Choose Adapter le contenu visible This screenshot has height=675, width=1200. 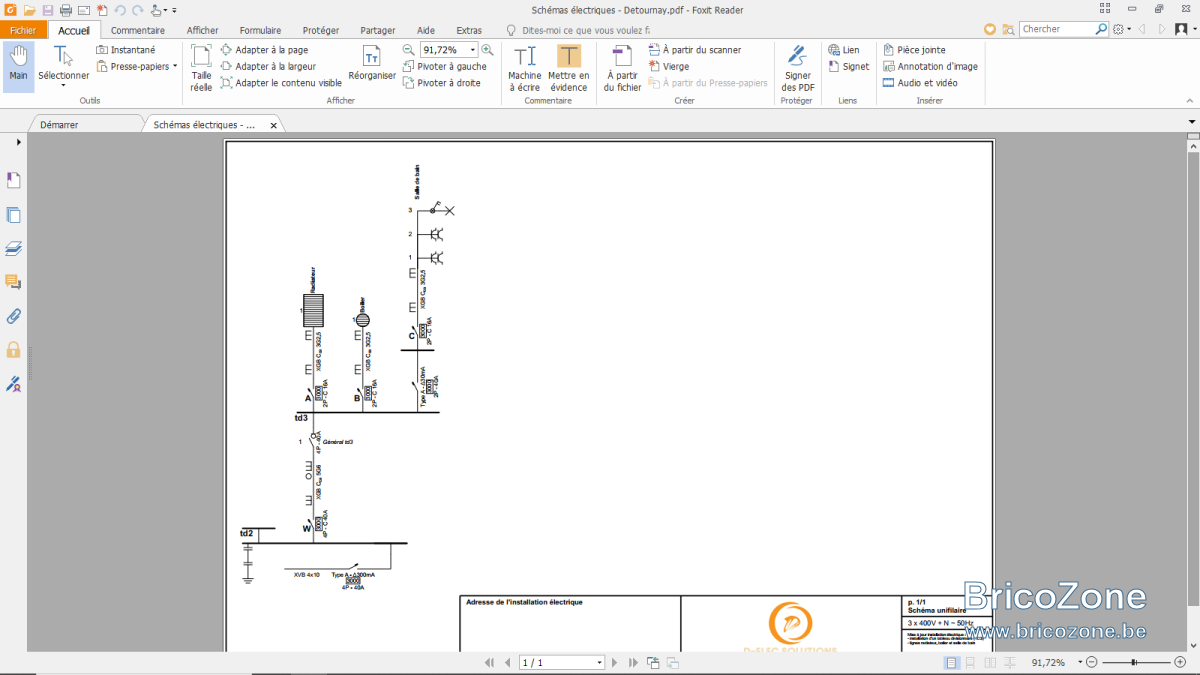(281, 83)
